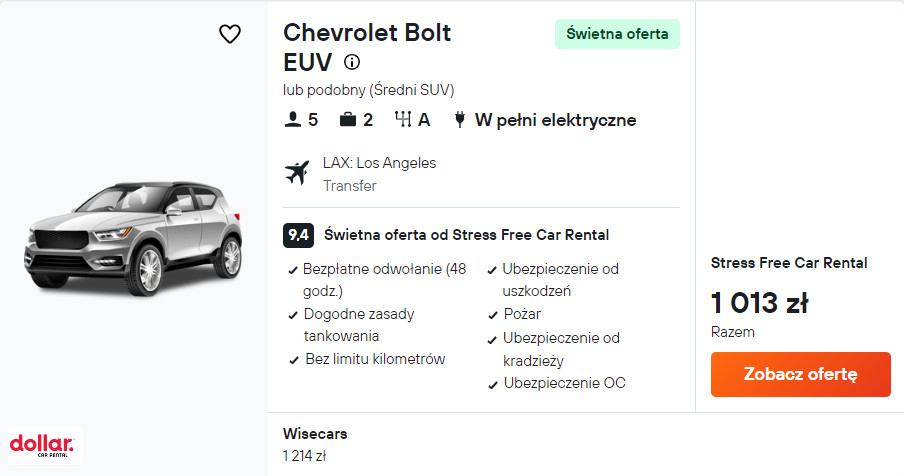Image resolution: width=904 pixels, height=476 pixels.
Task: Open the info icon next to EUV
Action: 352,62
